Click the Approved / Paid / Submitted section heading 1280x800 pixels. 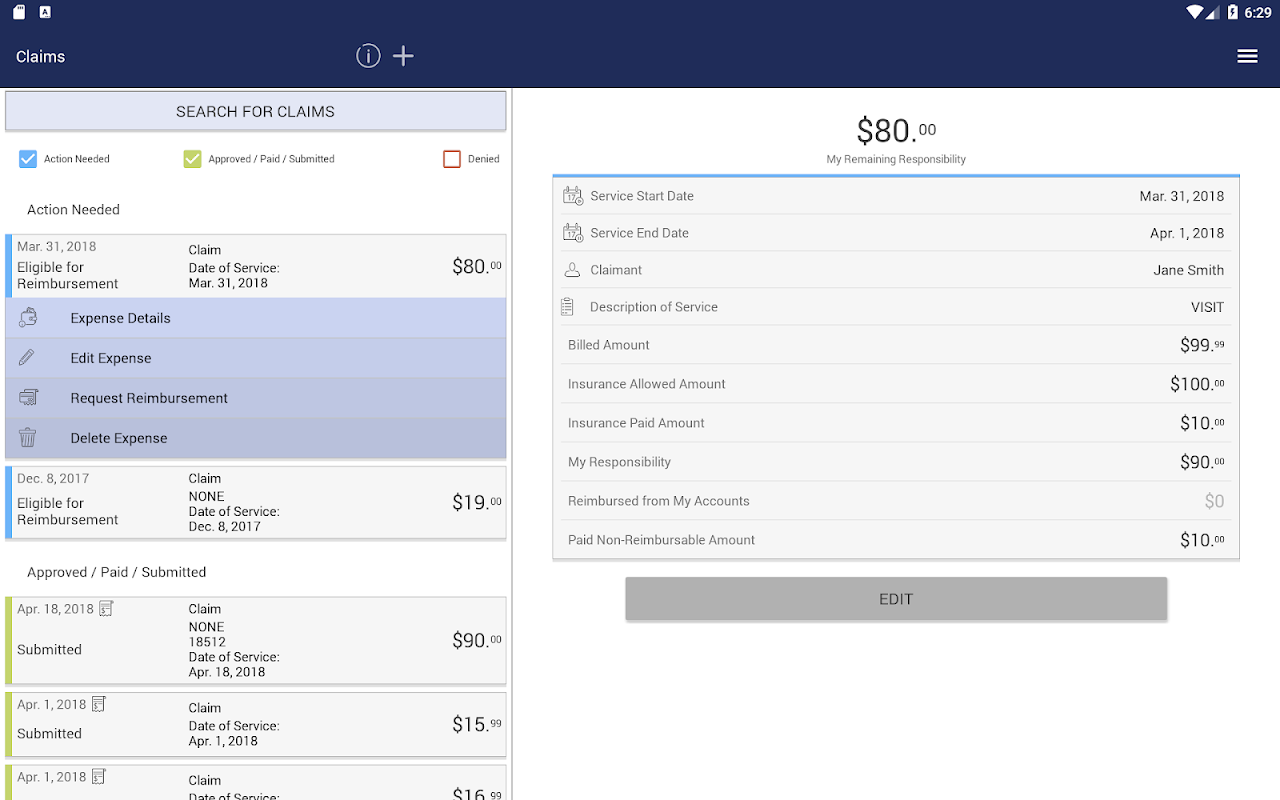point(116,572)
